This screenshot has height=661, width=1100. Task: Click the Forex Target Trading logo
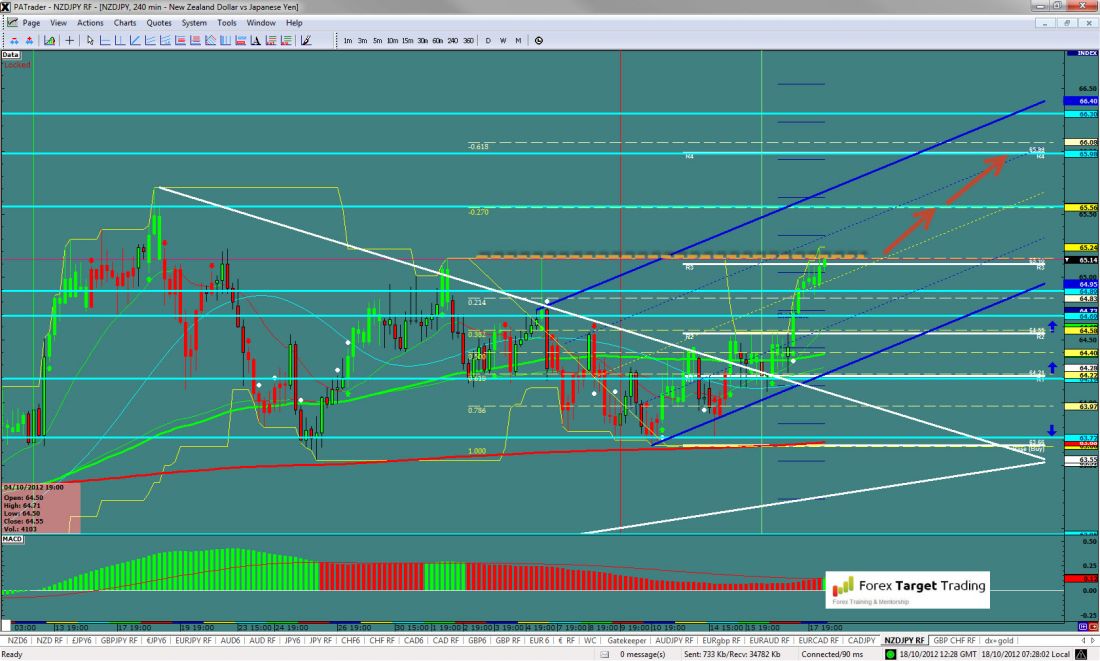click(908, 590)
